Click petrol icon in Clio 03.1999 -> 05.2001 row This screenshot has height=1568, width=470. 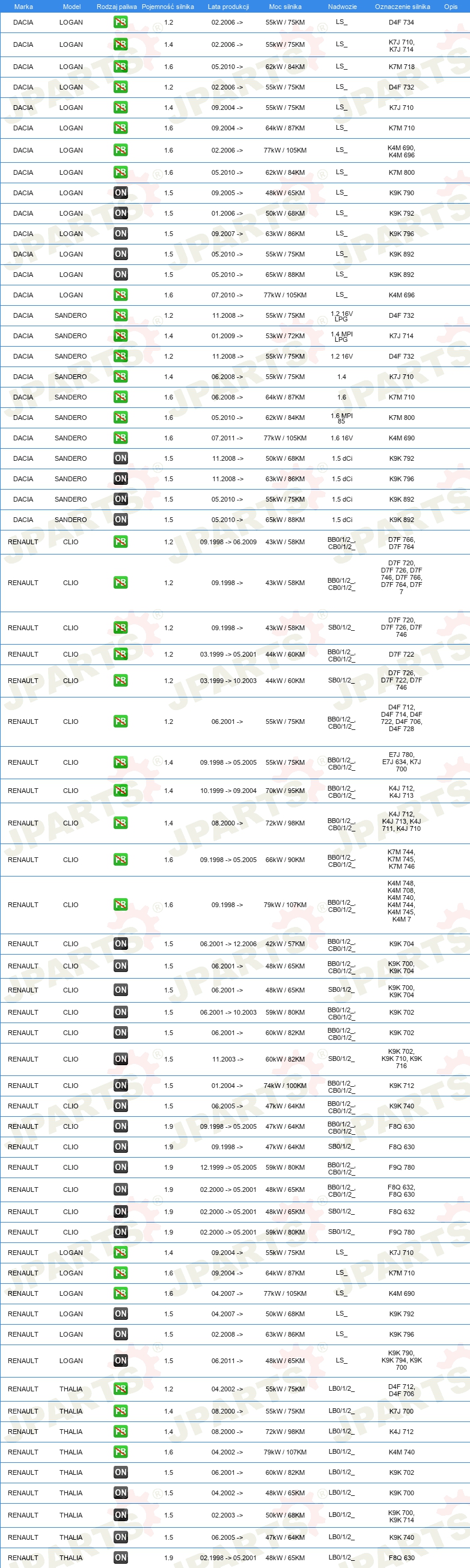(121, 654)
